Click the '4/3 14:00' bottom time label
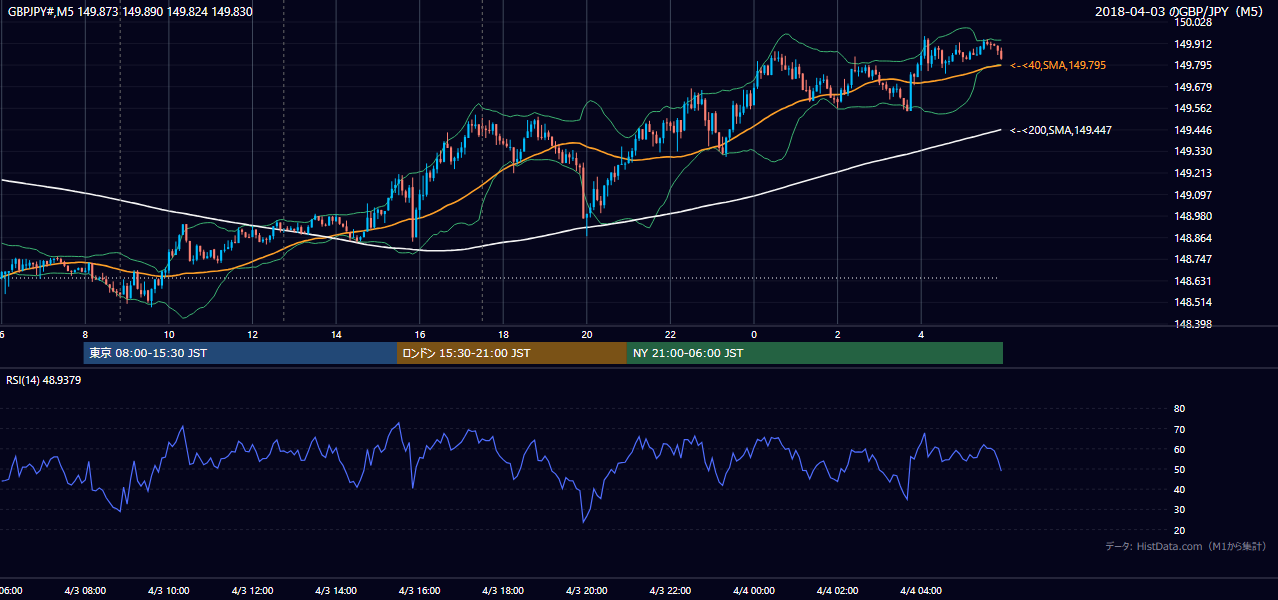1278x600 pixels. coord(335,591)
